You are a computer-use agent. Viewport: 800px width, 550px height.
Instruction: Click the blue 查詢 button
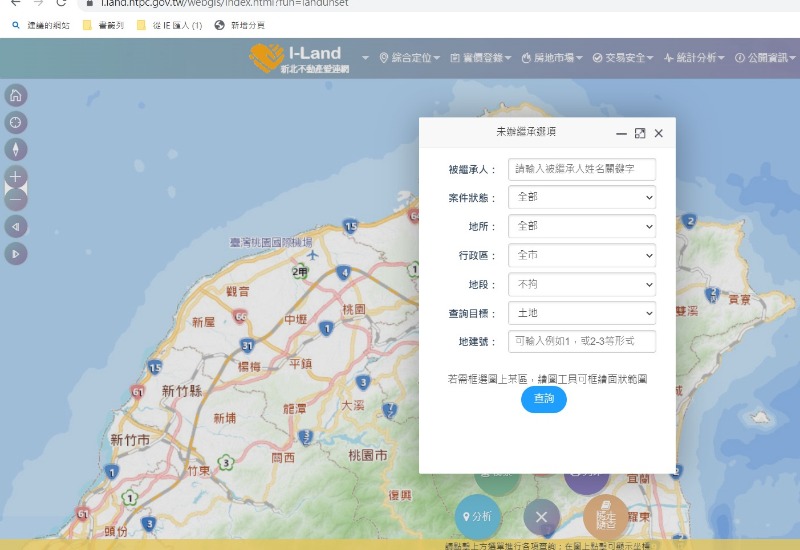(x=543, y=399)
